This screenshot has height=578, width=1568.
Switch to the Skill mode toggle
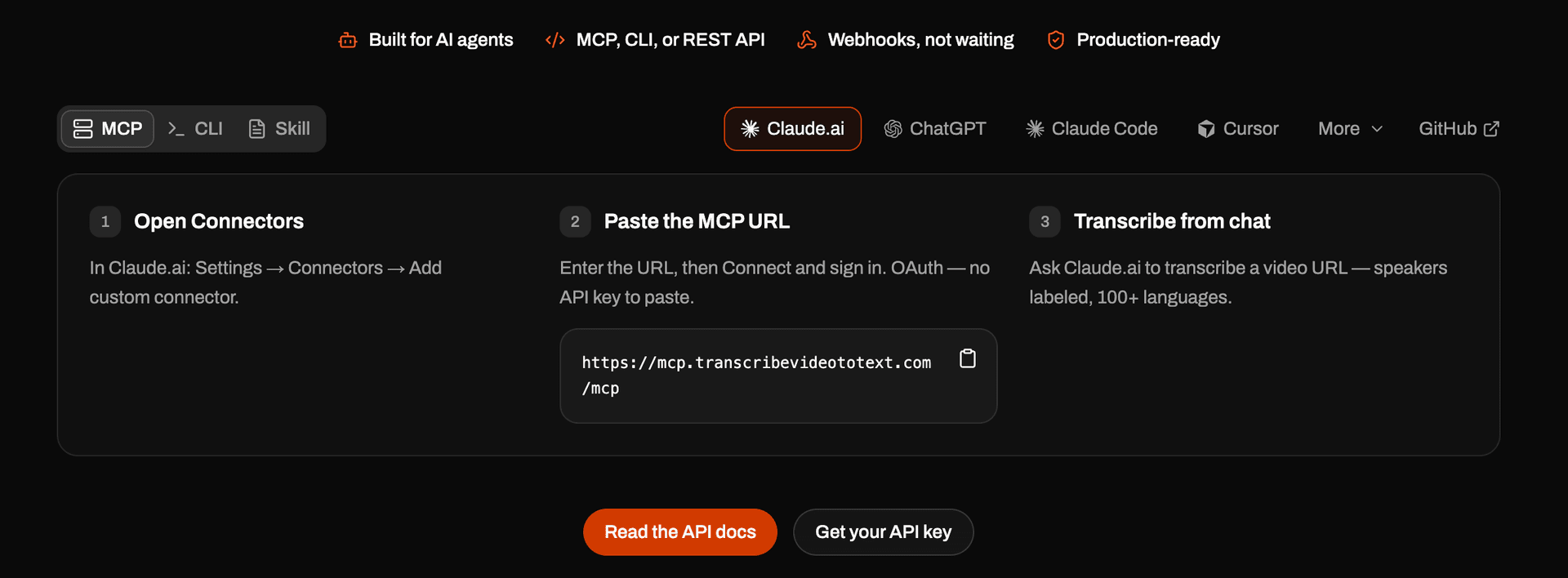point(279,129)
